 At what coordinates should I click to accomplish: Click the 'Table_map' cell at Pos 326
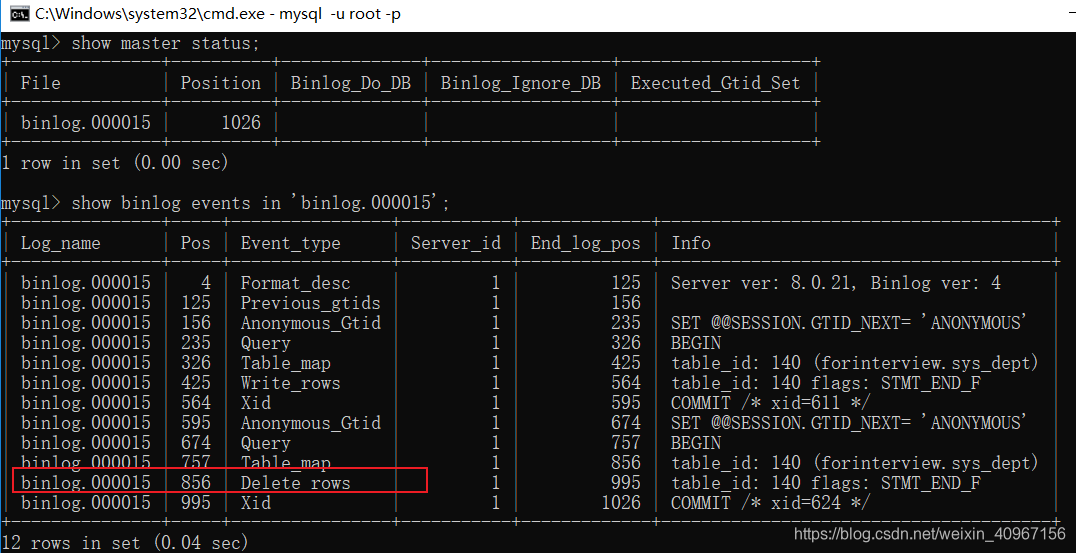(x=285, y=364)
